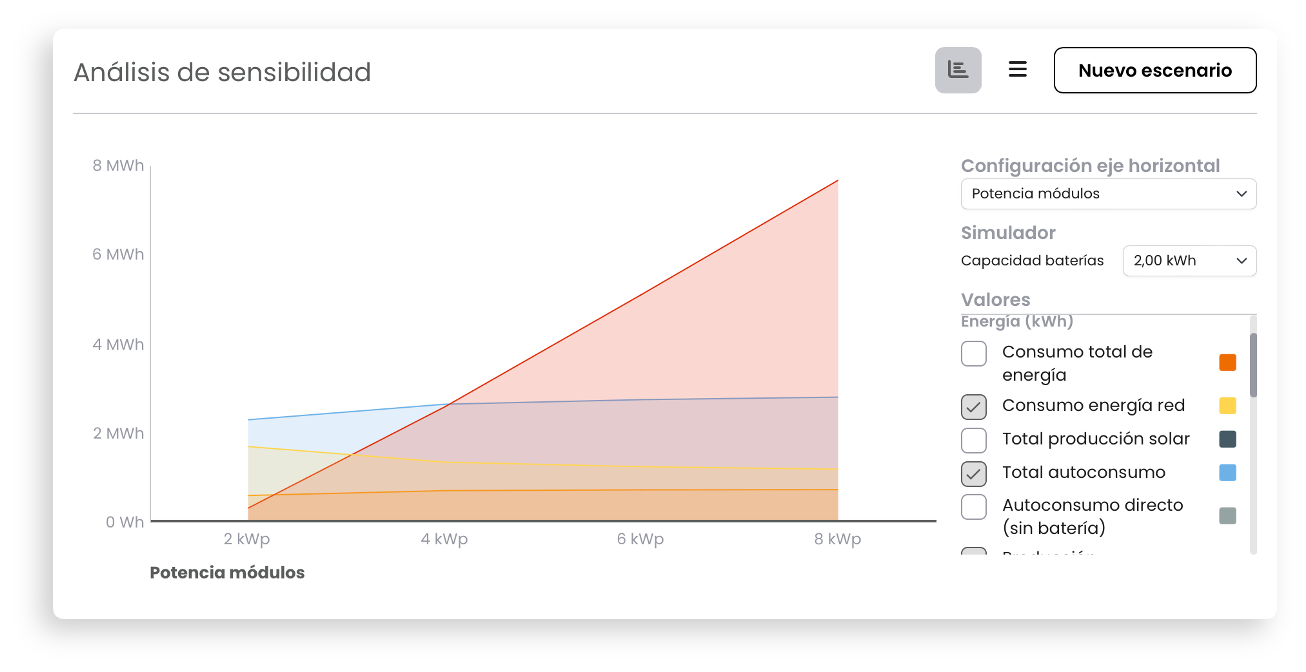Click the orange Consumo total de energía swatch

pyautogui.click(x=1227, y=363)
